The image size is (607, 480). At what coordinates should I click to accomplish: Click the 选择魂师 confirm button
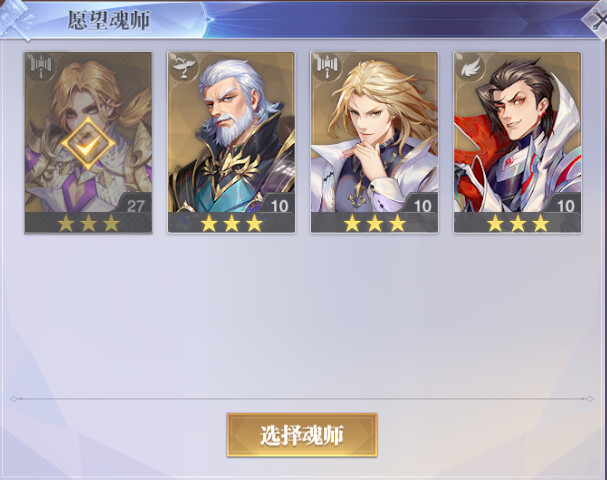click(x=302, y=435)
